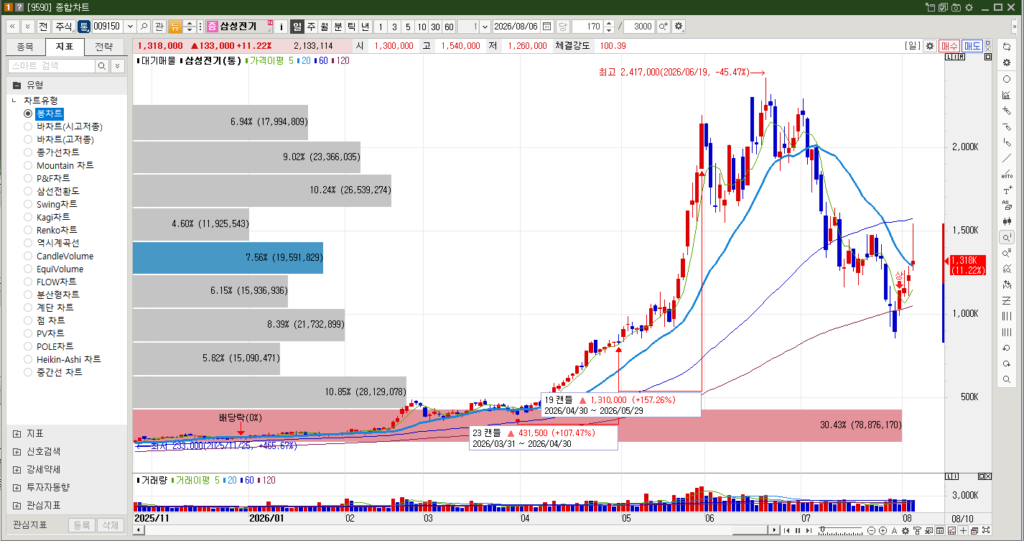Click the 삭제 button
1024x541 pixels.
click(x=110, y=525)
